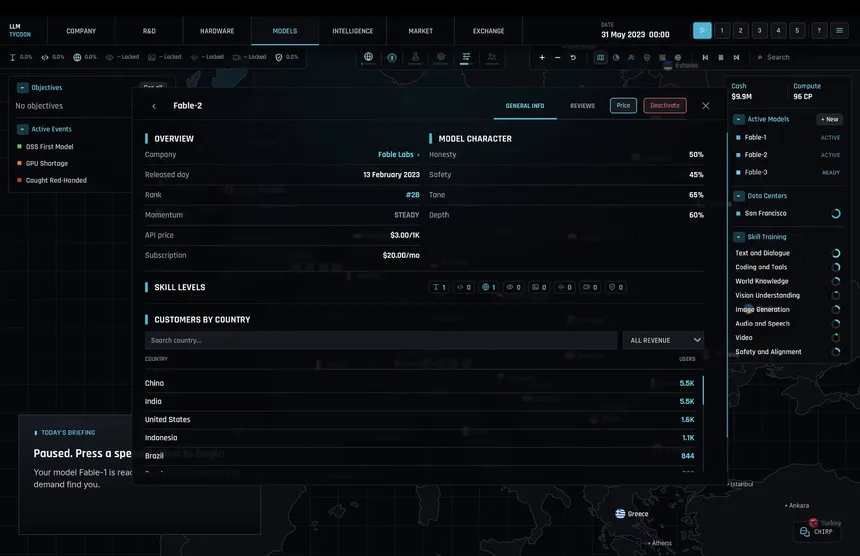860x556 pixels.
Task: Set game speed to 5
Action: point(797,31)
